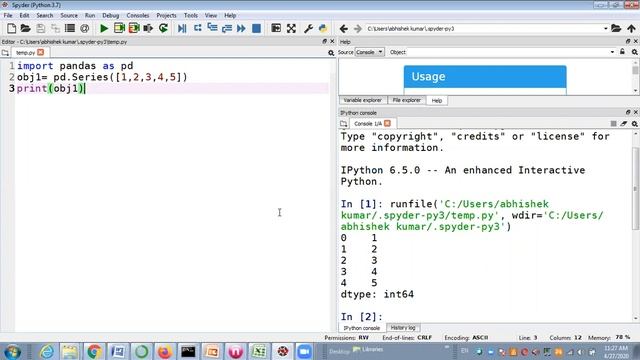Clear console variables eraser icon
Image resolution: width=640 pixels, height=360 pixels.
pyautogui.click(x=624, y=123)
